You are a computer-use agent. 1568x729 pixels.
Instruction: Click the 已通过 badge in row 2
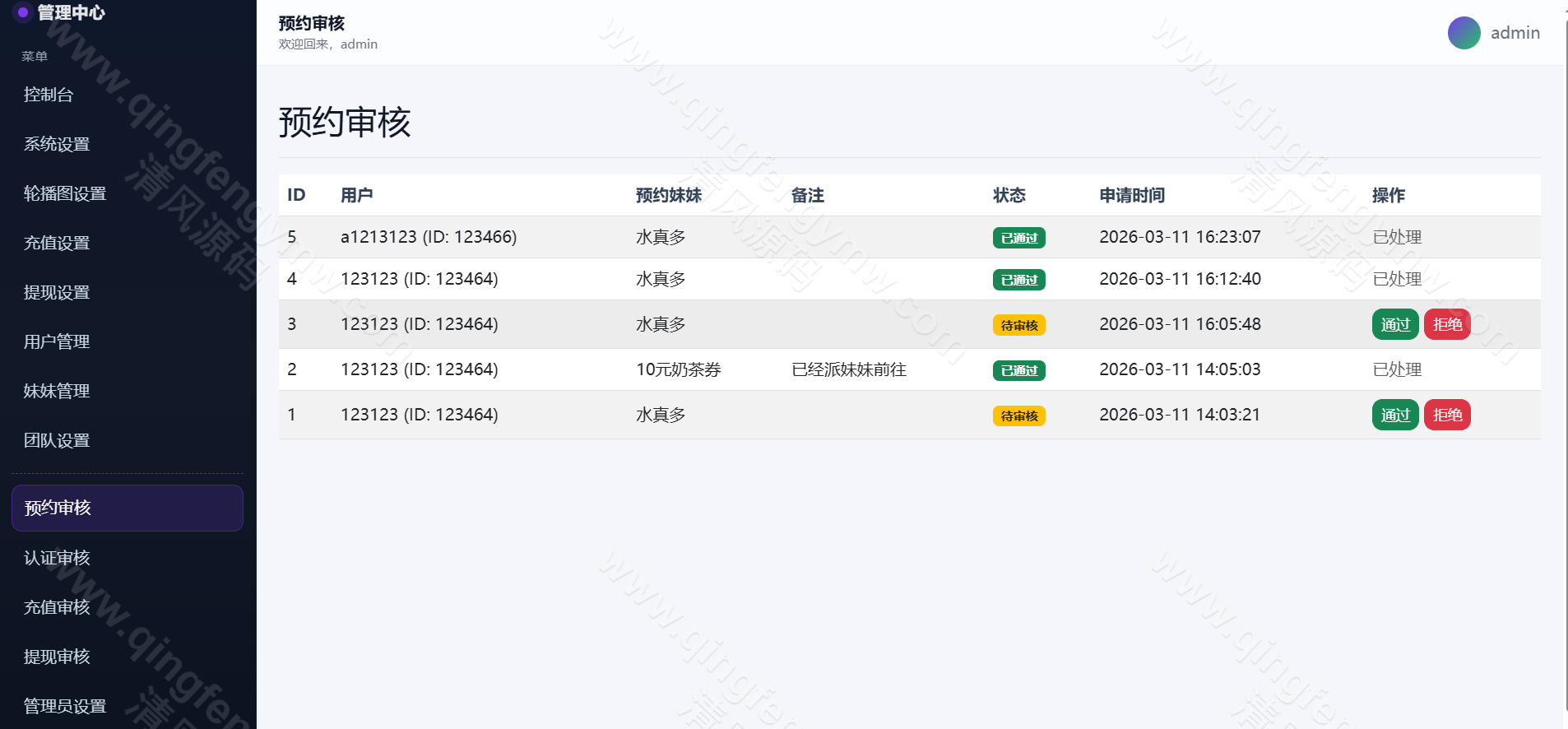pos(1018,370)
